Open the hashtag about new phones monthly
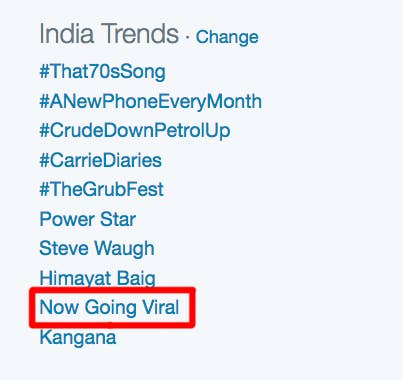This screenshot has height=380, width=403. 151,101
